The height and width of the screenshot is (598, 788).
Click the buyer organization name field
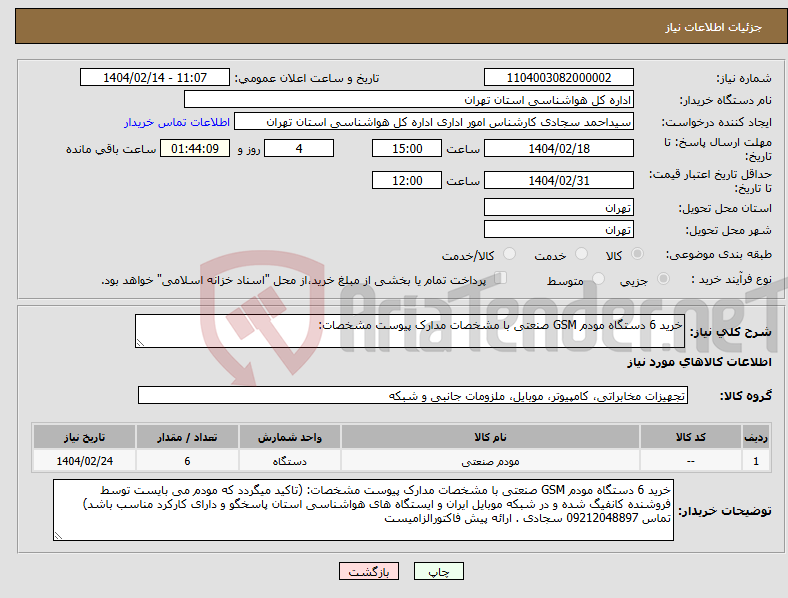point(409,99)
